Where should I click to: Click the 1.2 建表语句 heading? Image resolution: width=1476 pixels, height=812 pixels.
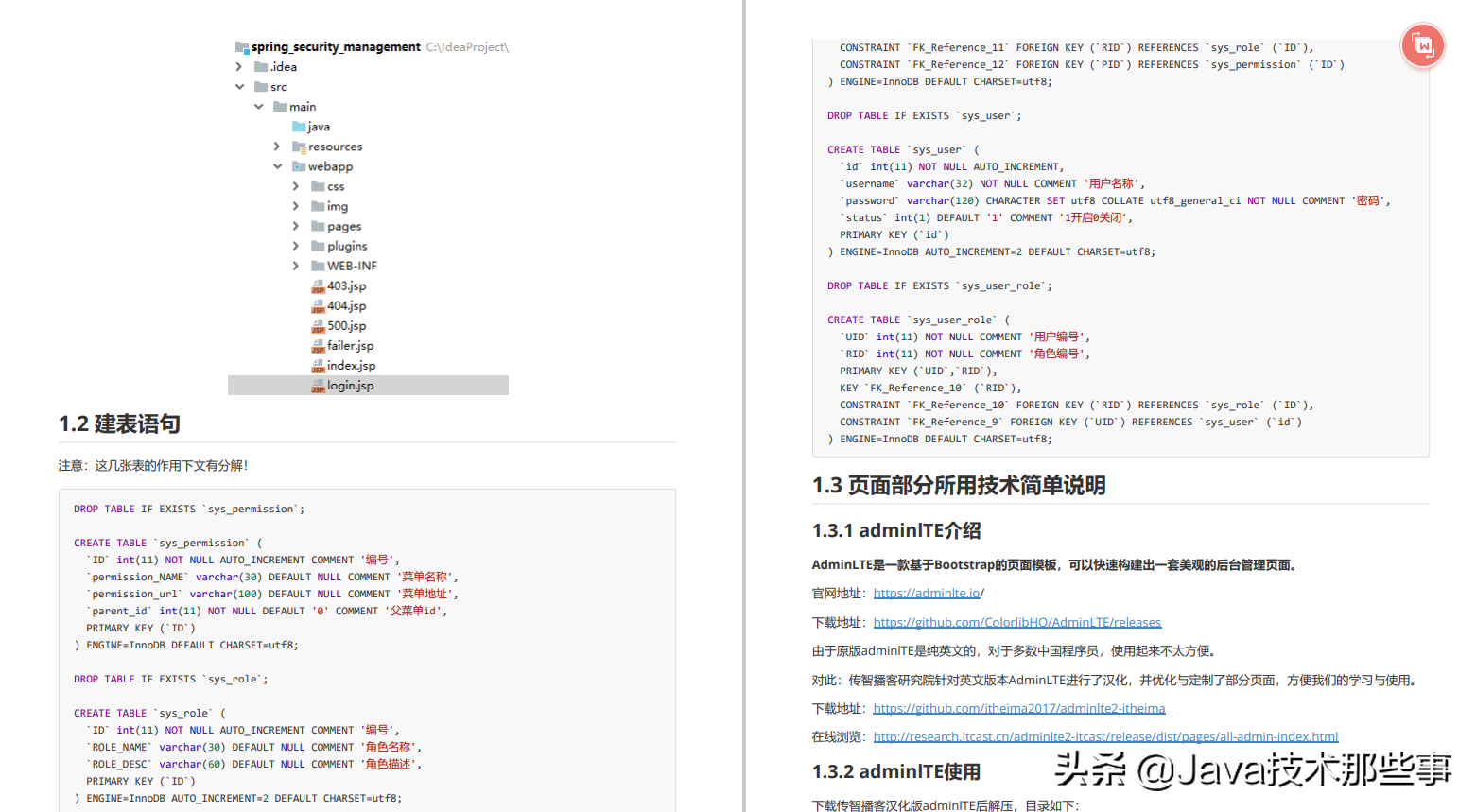tap(119, 423)
